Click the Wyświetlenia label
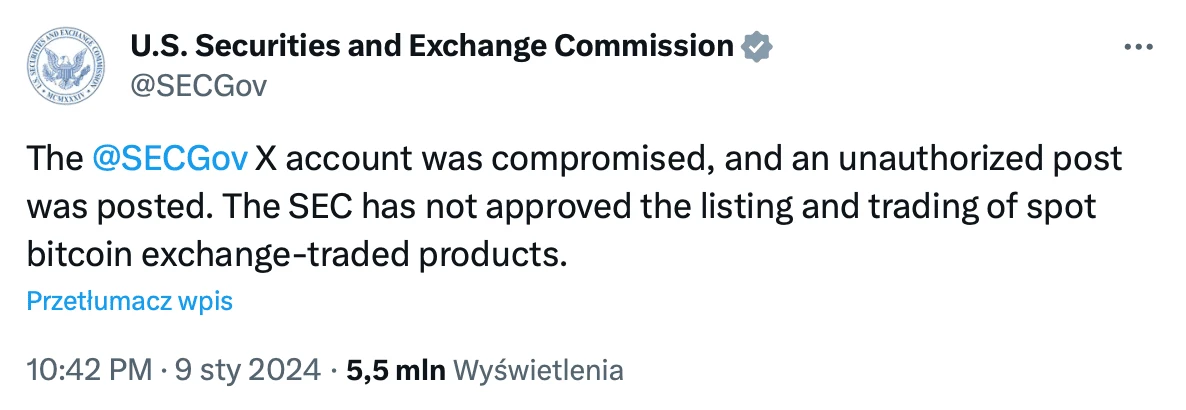The image size is (1186, 410). click(x=538, y=370)
